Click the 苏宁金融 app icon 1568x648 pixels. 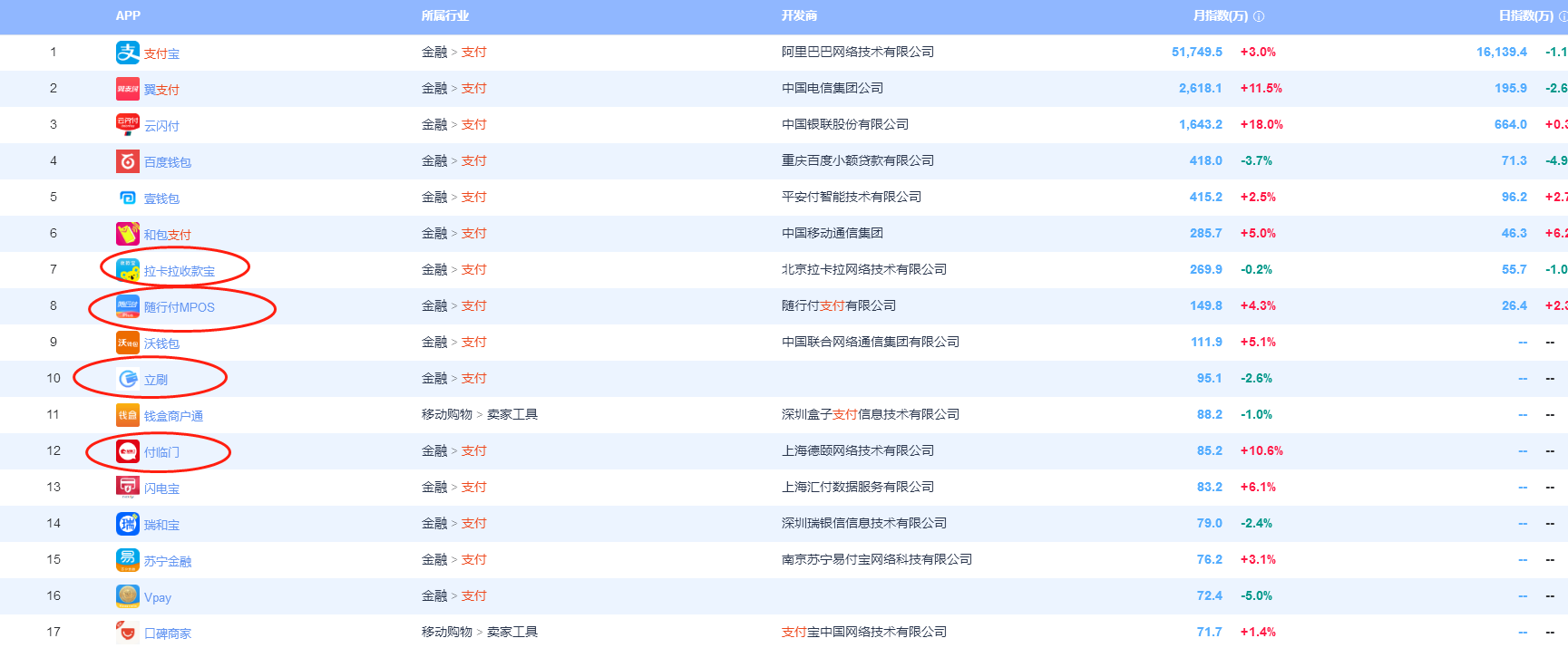(128, 560)
